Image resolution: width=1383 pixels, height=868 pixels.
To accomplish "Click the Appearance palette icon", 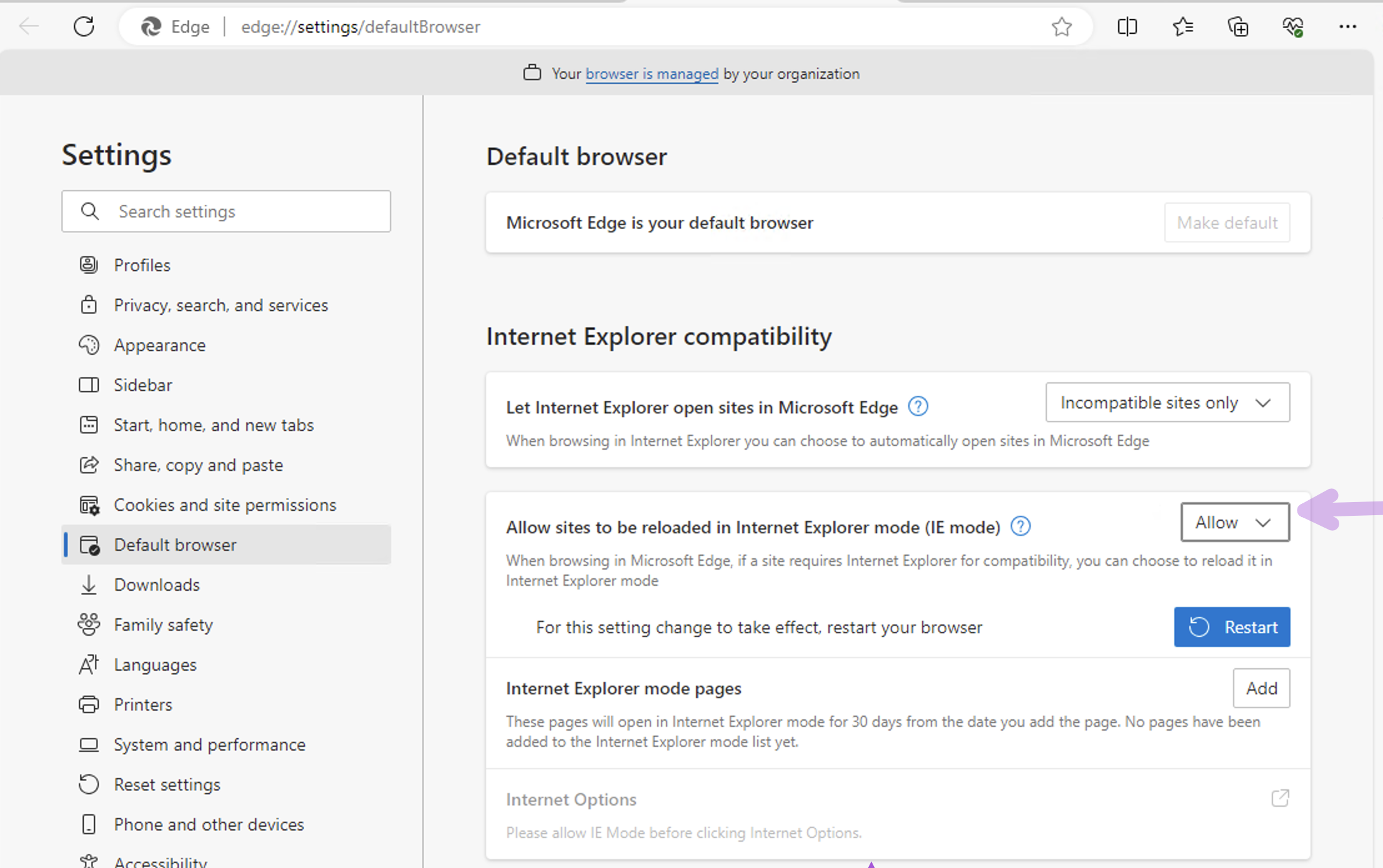I will pyautogui.click(x=89, y=345).
